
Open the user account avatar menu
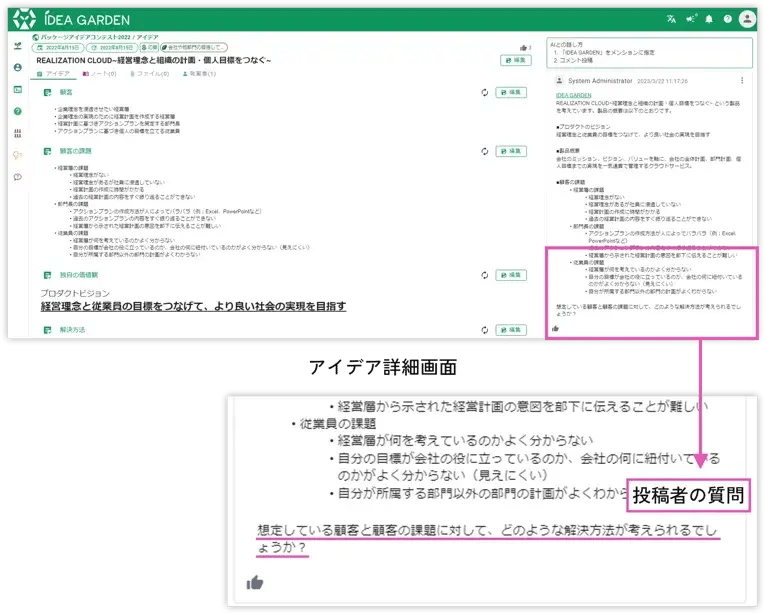click(x=747, y=19)
